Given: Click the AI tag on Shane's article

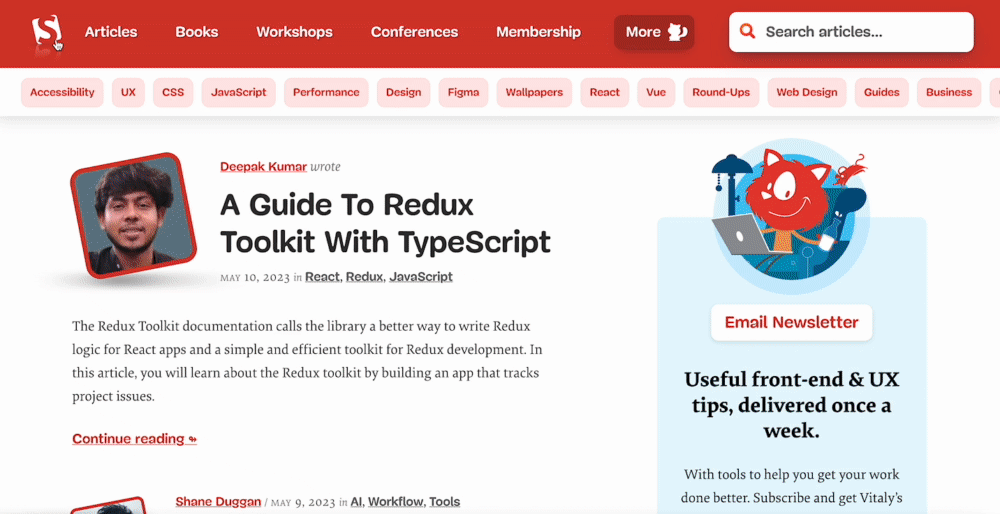Looking at the screenshot, I should click(356, 502).
